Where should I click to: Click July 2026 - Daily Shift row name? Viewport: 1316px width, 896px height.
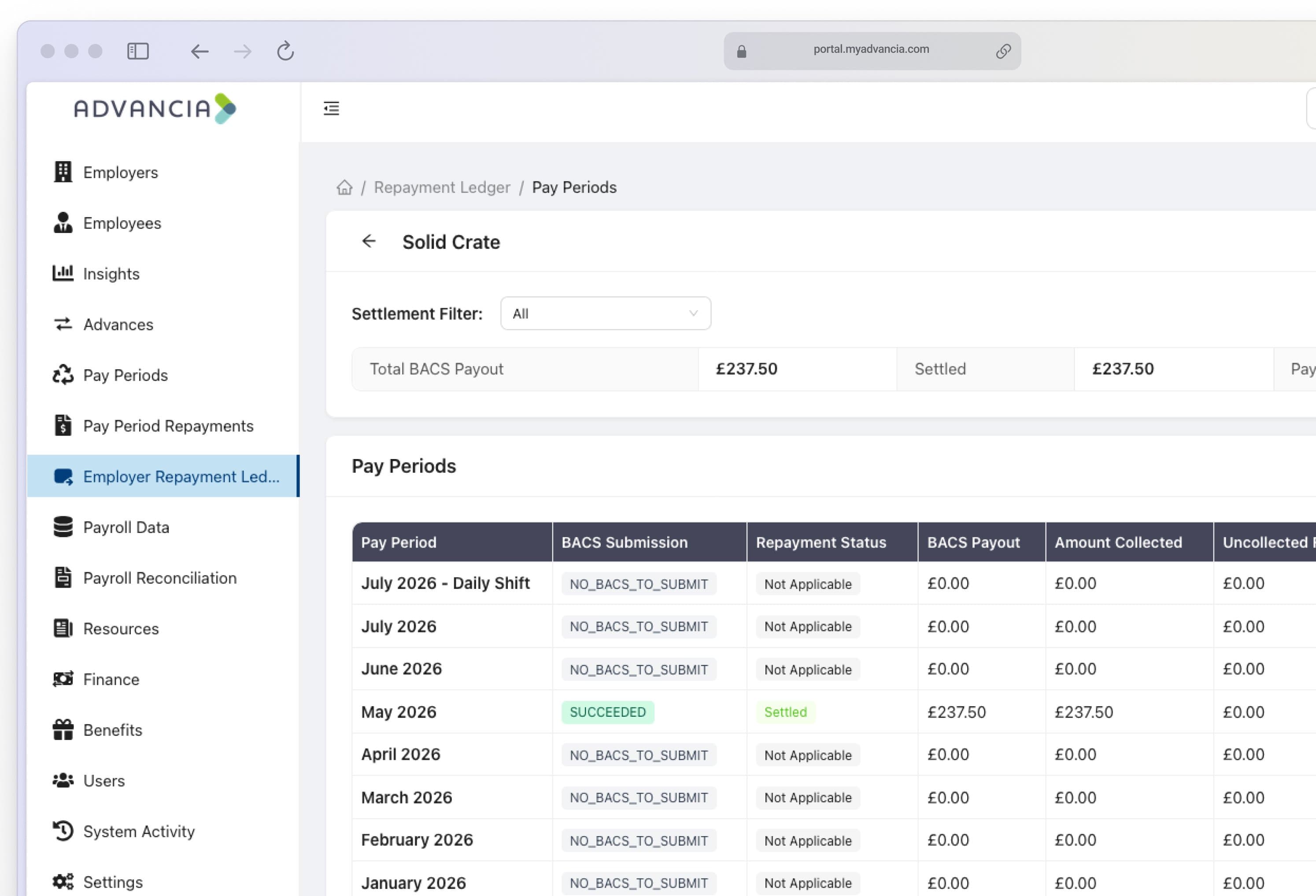(x=445, y=583)
